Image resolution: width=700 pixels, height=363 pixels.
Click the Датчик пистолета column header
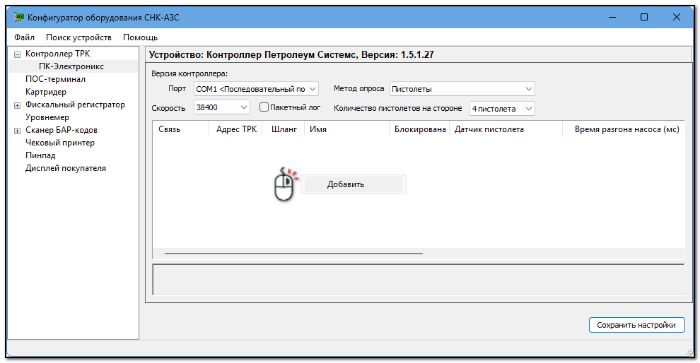pyautogui.click(x=506, y=129)
